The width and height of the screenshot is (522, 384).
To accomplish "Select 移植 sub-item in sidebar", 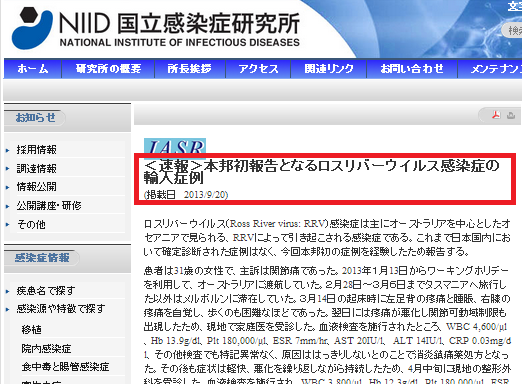I will click(x=32, y=330).
